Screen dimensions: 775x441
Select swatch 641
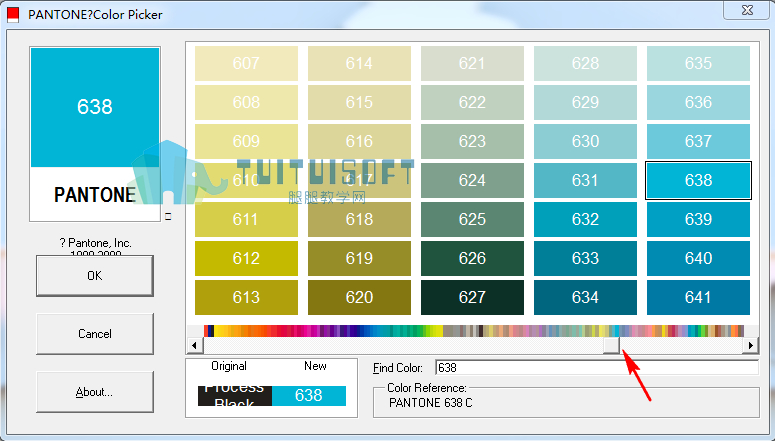[698, 297]
